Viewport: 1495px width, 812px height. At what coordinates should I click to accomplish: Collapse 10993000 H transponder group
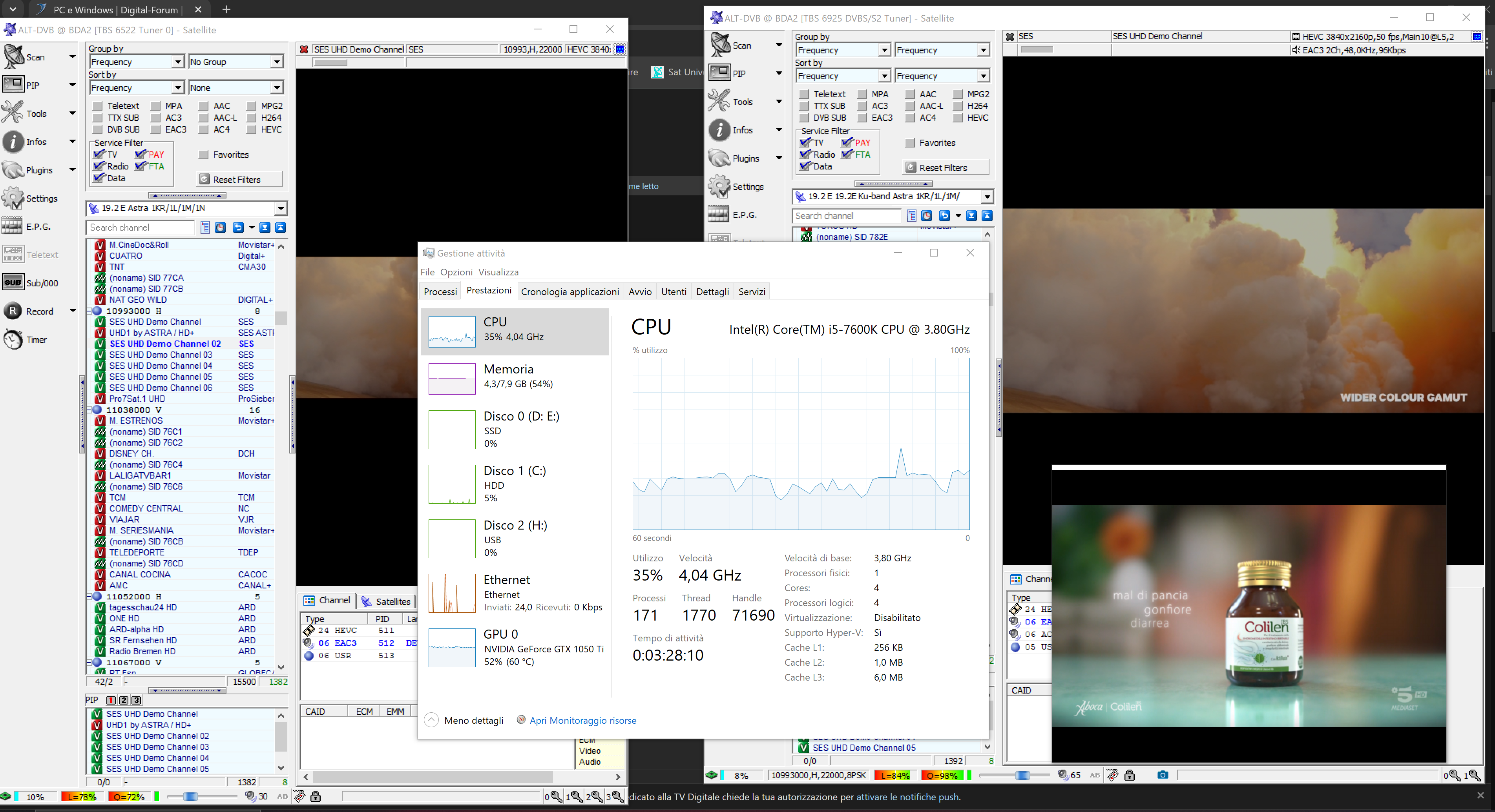tap(89, 311)
